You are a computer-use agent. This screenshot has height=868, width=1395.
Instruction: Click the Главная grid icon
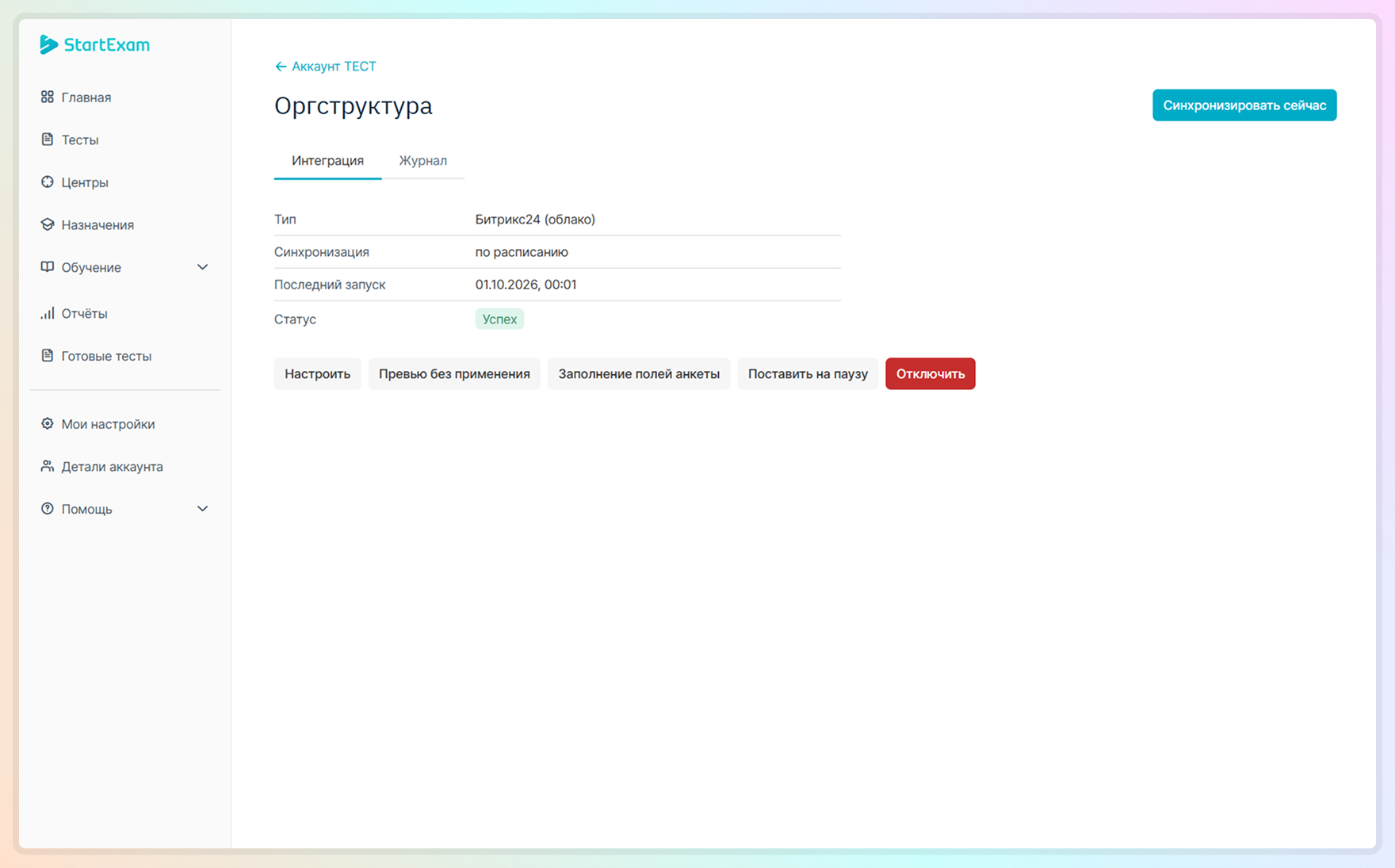(x=48, y=97)
